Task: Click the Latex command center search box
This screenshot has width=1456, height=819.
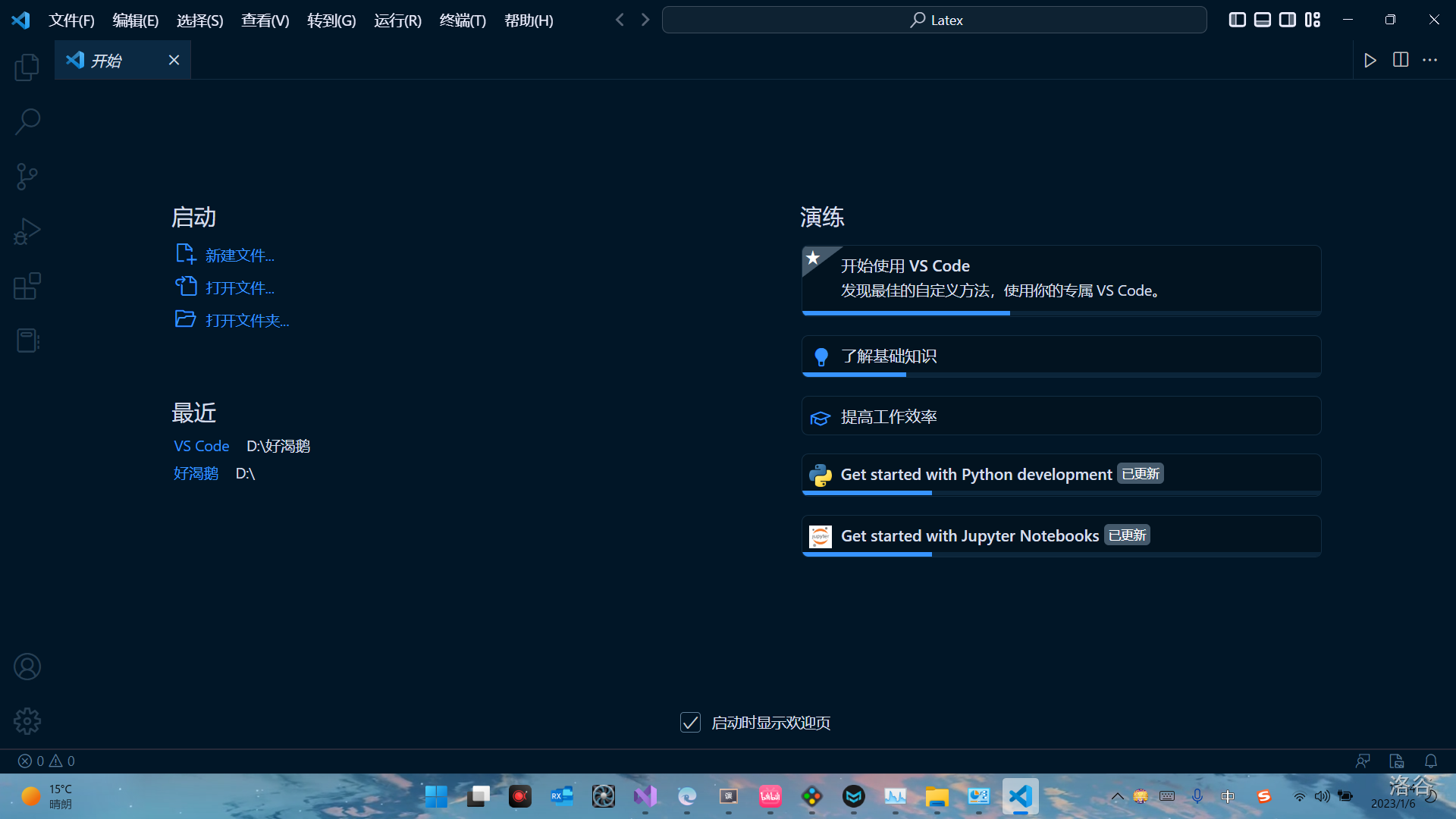Action: 934,20
